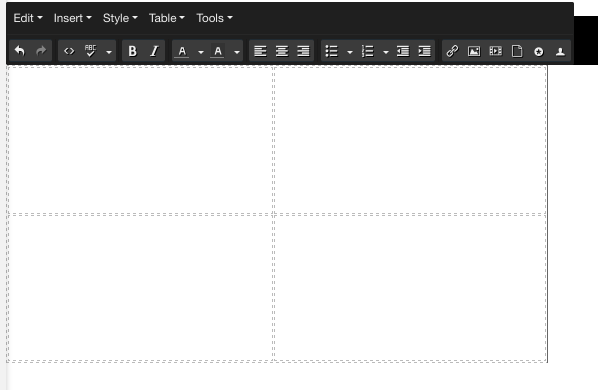Insert media with the film icon
The width and height of the screenshot is (598, 390).
[x=495, y=51]
